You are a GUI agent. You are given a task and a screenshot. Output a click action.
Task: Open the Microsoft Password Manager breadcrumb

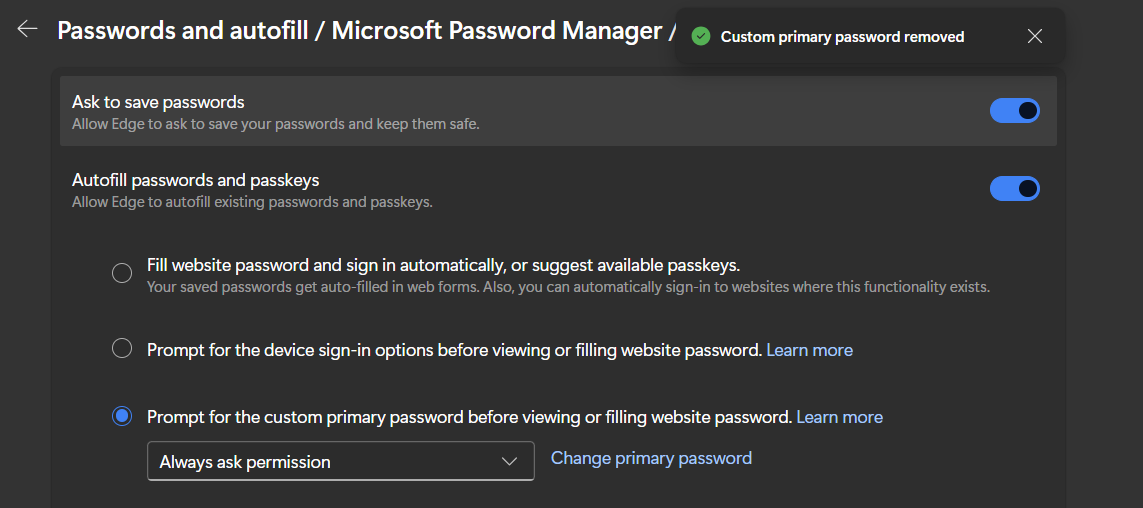[x=497, y=30]
